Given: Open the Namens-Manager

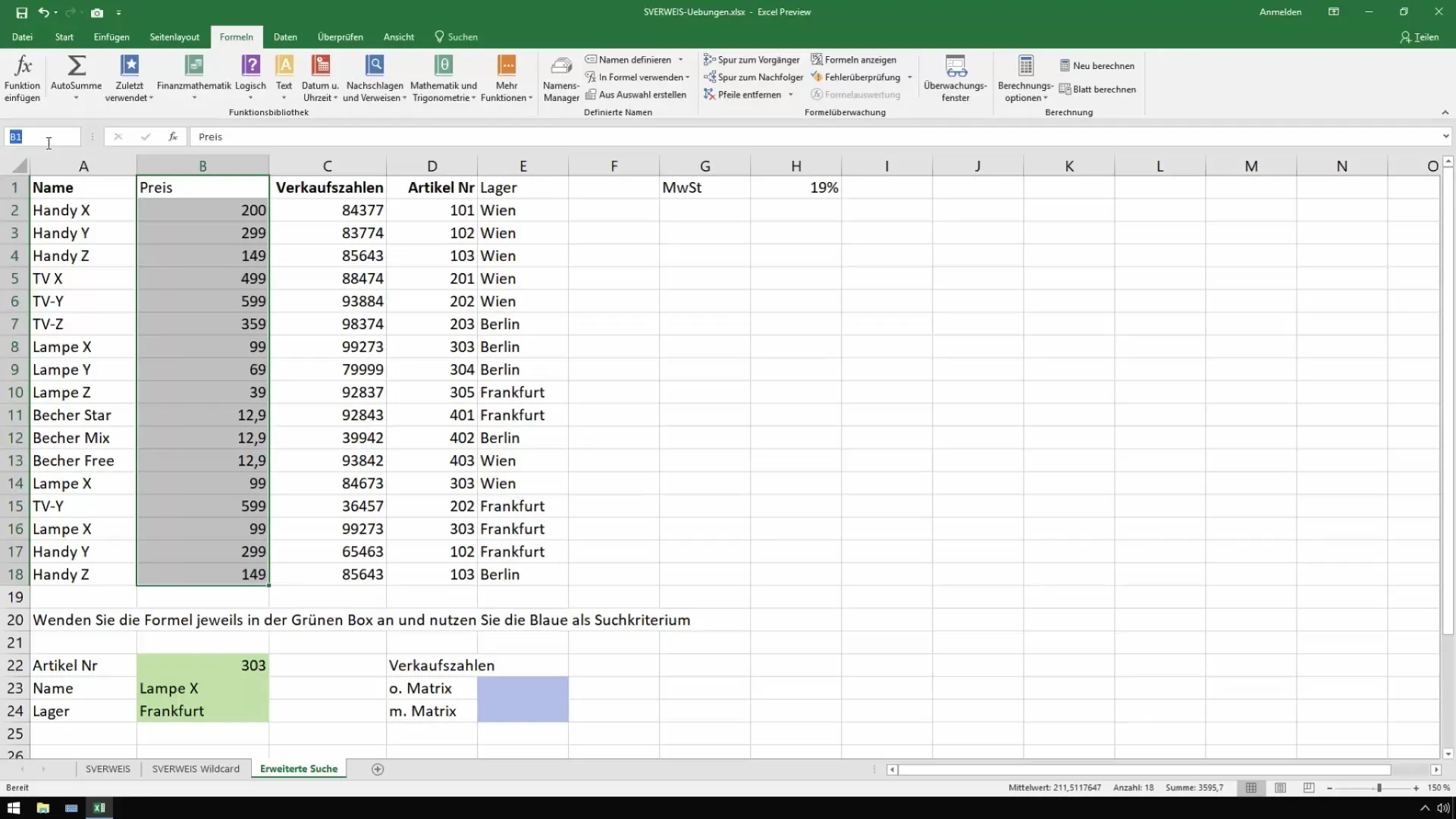Looking at the screenshot, I should click(x=561, y=79).
